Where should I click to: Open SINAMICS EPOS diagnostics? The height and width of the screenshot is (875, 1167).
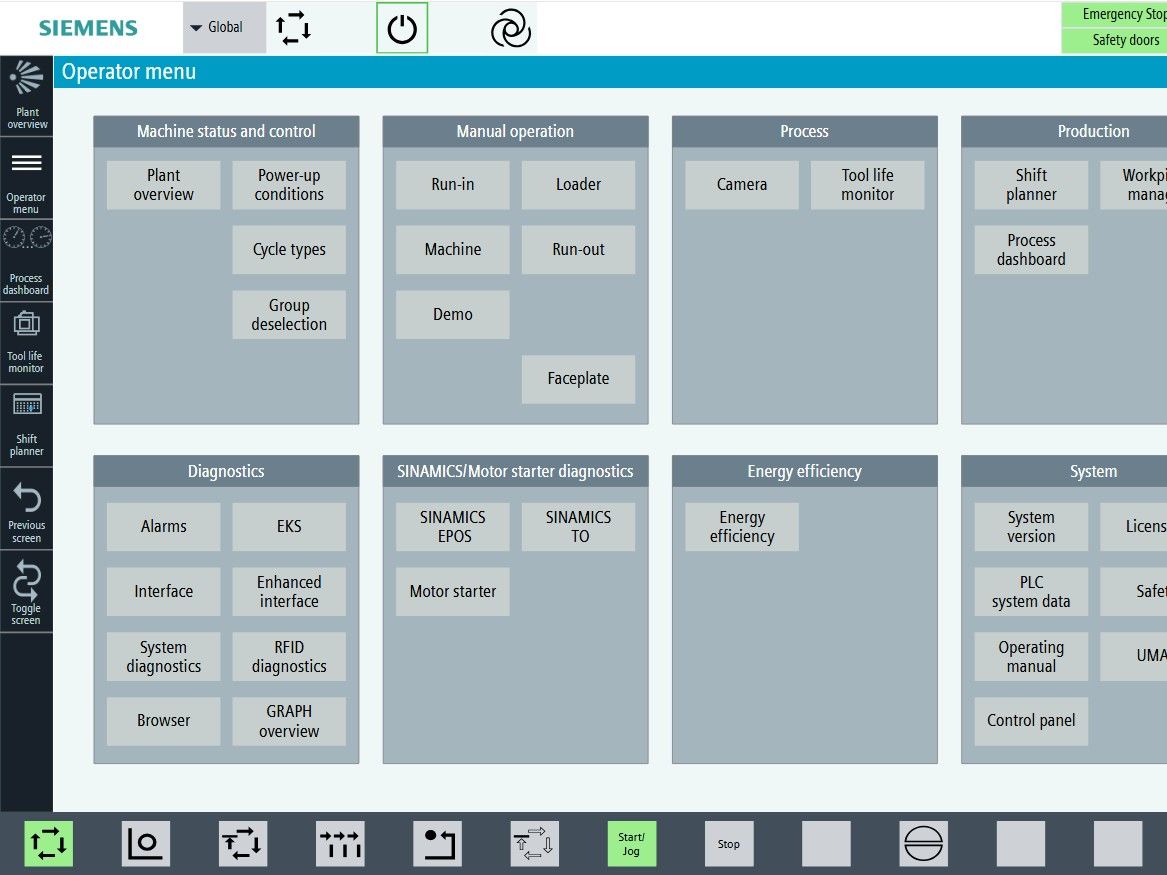tap(453, 527)
